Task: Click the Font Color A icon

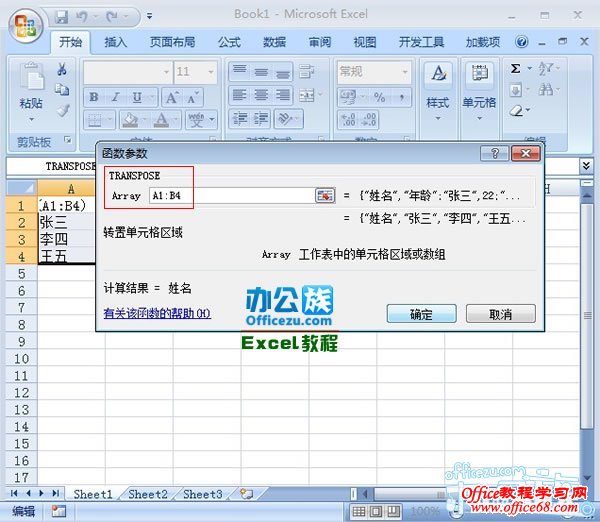Action: click(x=161, y=120)
